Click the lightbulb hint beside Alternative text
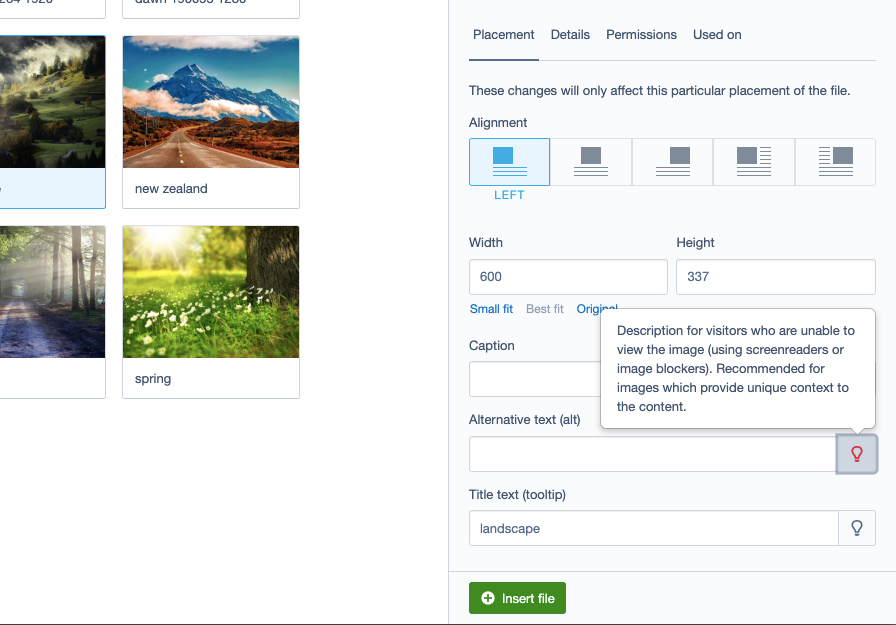Viewport: 896px width, 625px height. pos(856,454)
